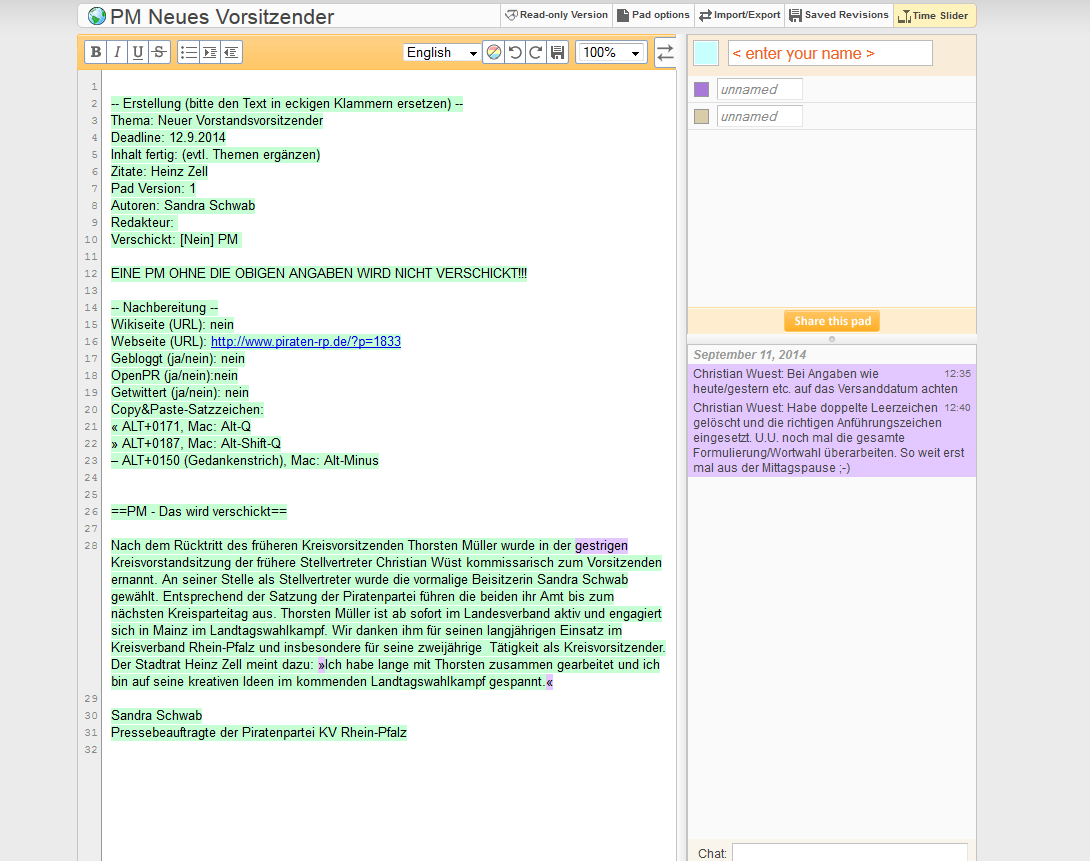Open the English language dropdown
The width and height of the screenshot is (1090, 861).
[x=442, y=52]
